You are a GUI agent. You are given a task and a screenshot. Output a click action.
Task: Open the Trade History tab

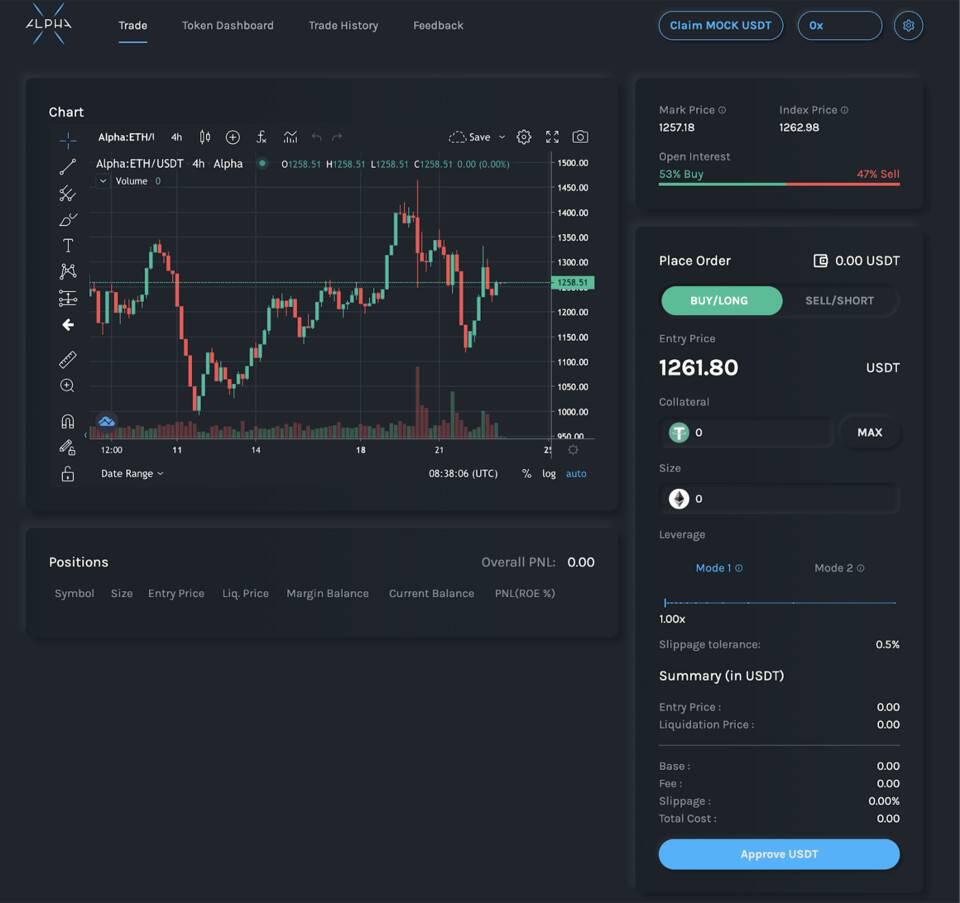point(343,26)
